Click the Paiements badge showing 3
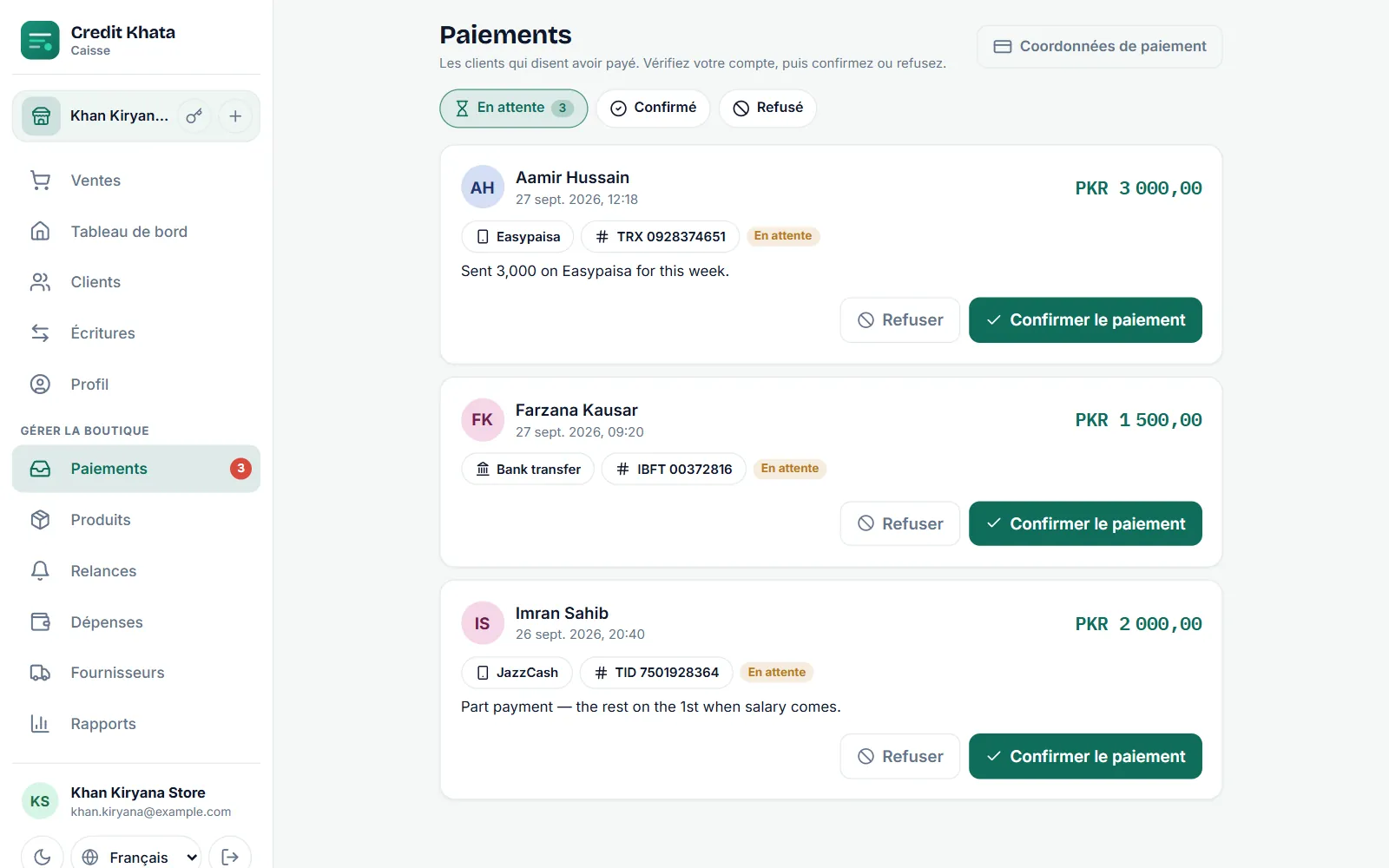Image resolution: width=1389 pixels, height=868 pixels. pos(240,469)
